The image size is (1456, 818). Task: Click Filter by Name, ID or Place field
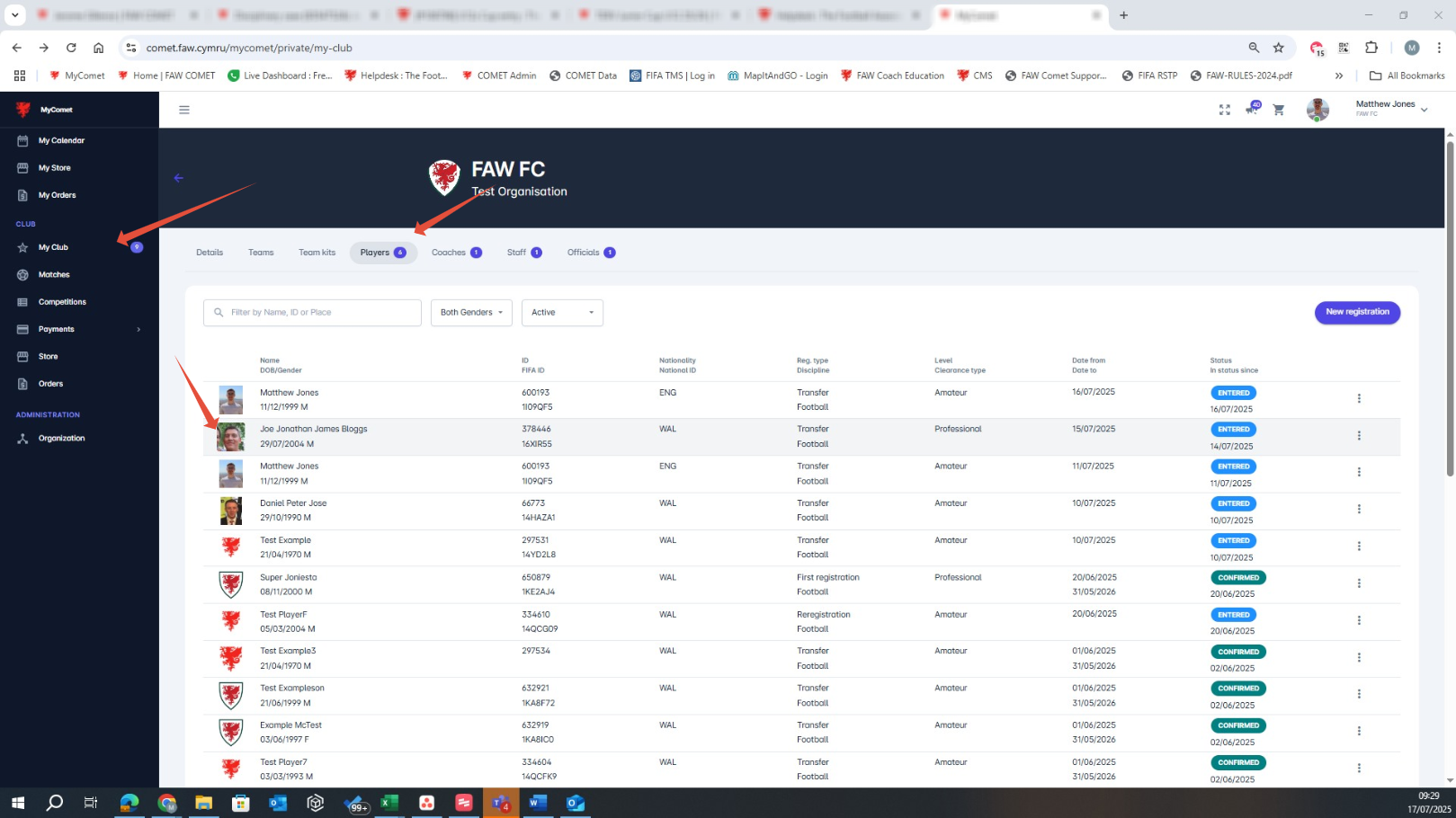(x=312, y=313)
